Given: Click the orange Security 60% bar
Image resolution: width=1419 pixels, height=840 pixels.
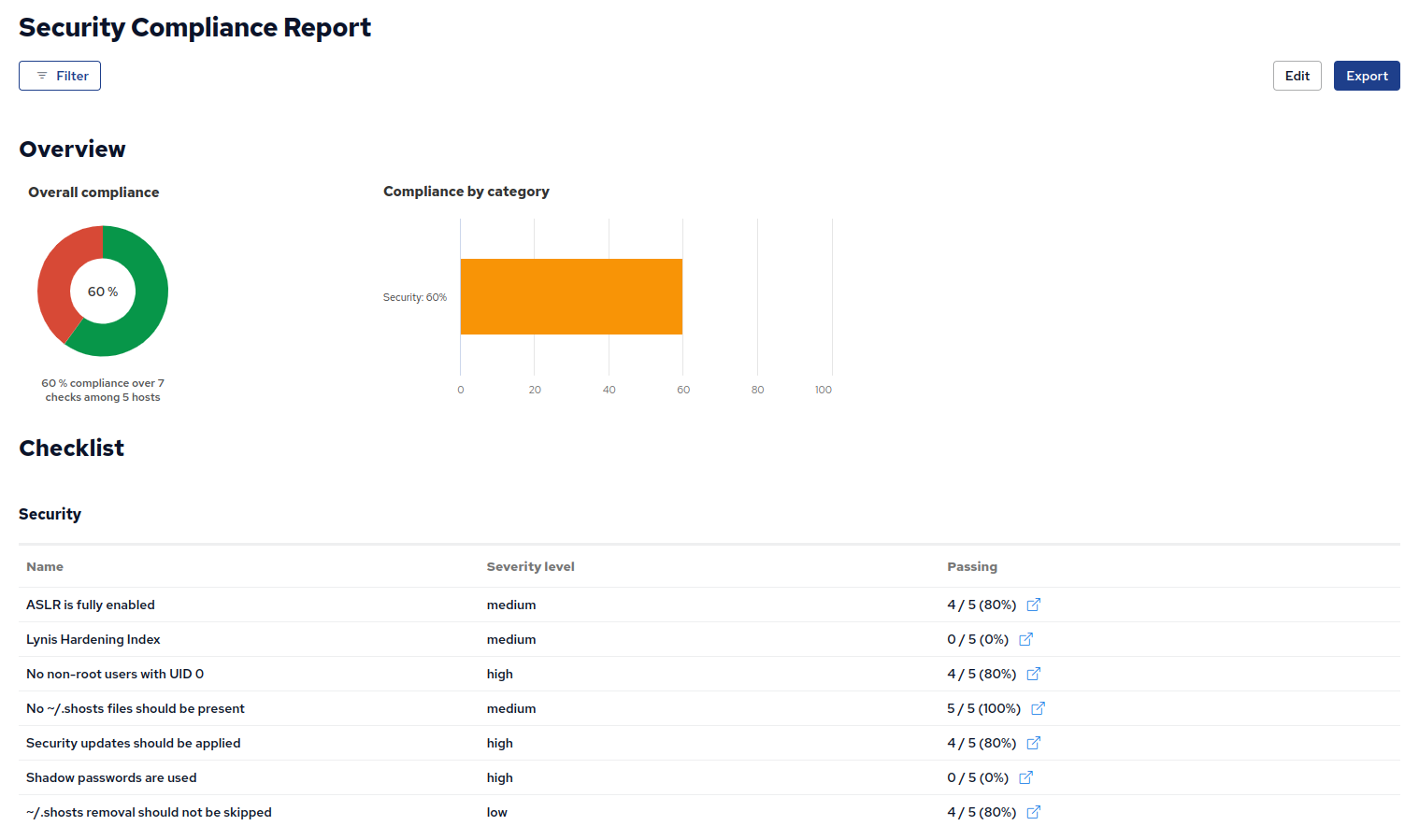Looking at the screenshot, I should 571,296.
